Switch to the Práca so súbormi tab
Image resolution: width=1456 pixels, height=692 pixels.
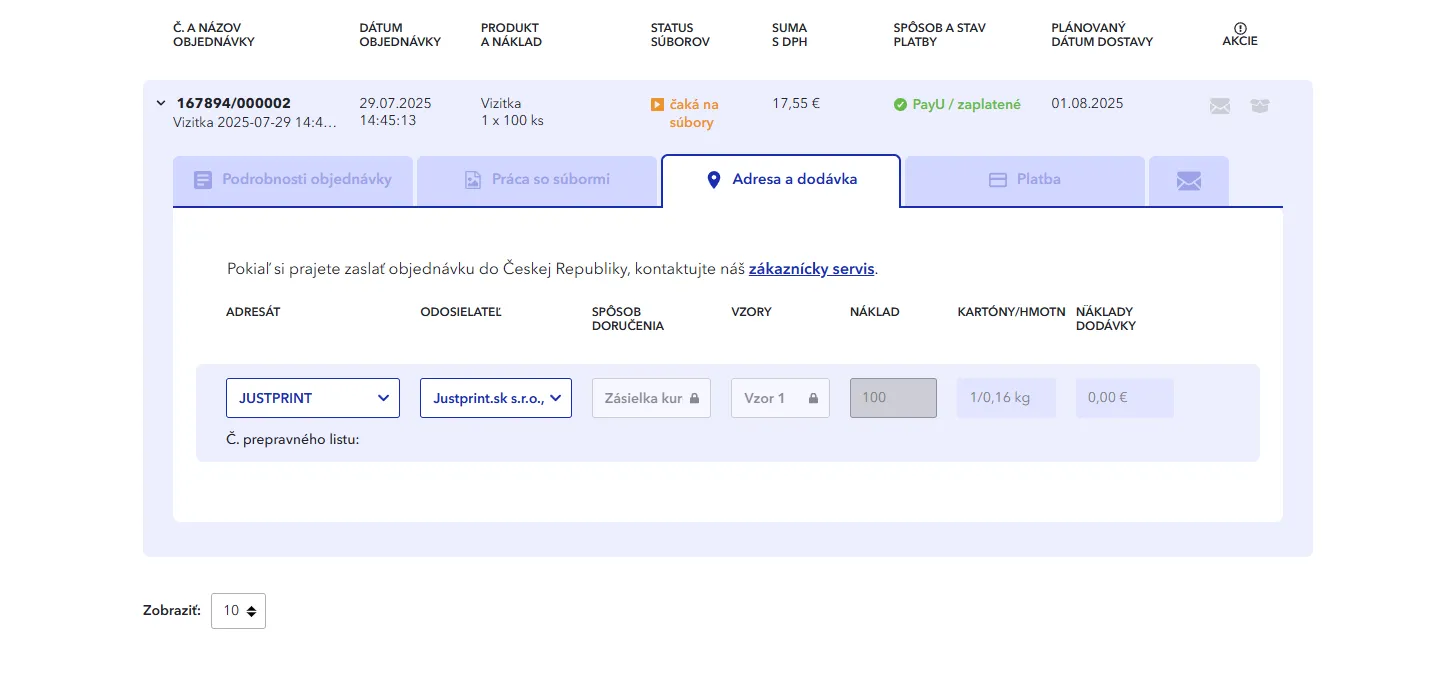click(x=537, y=180)
